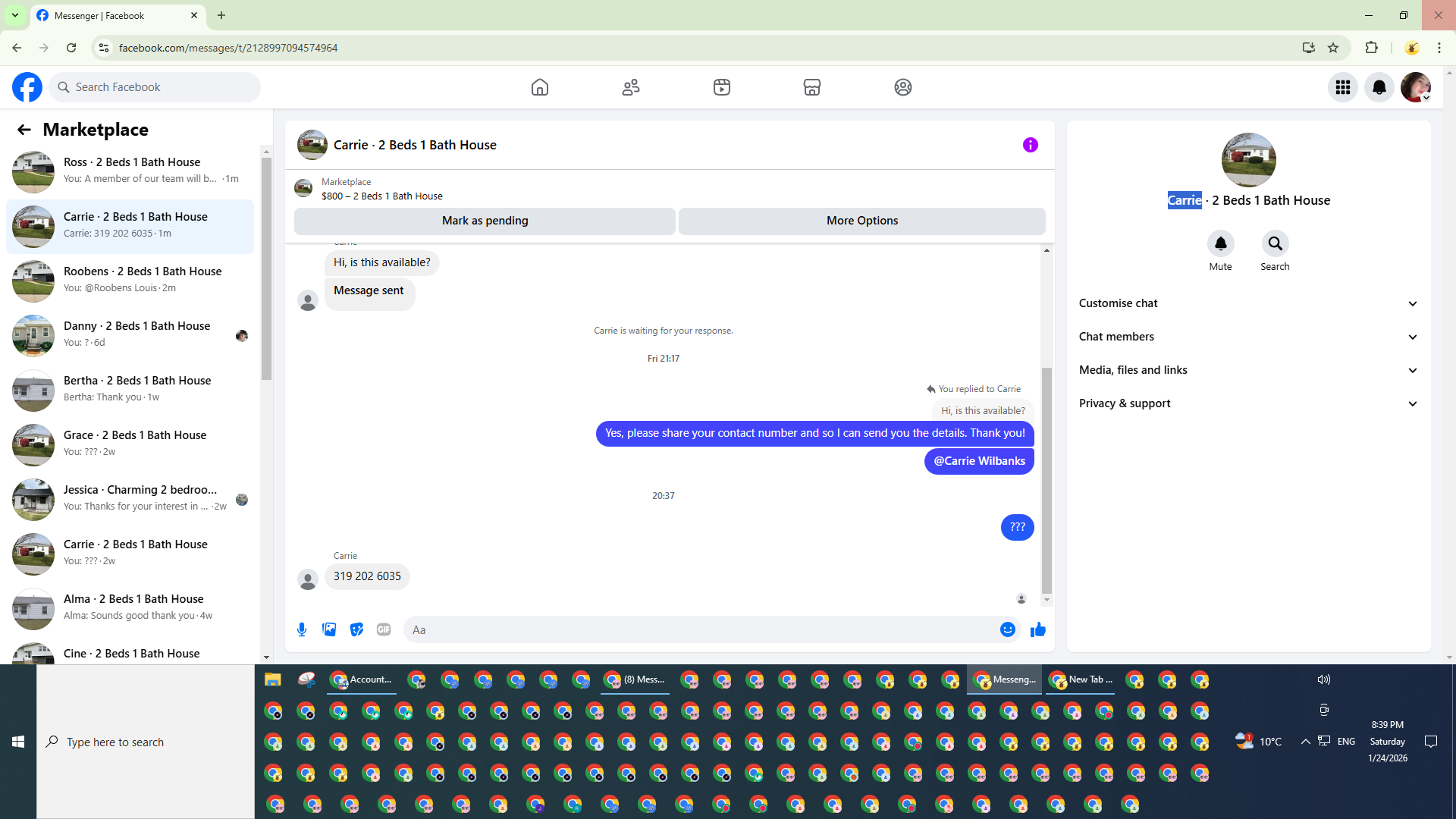Image resolution: width=1456 pixels, height=819 pixels.
Task: Open the sticker picker icon
Action: pos(356,629)
